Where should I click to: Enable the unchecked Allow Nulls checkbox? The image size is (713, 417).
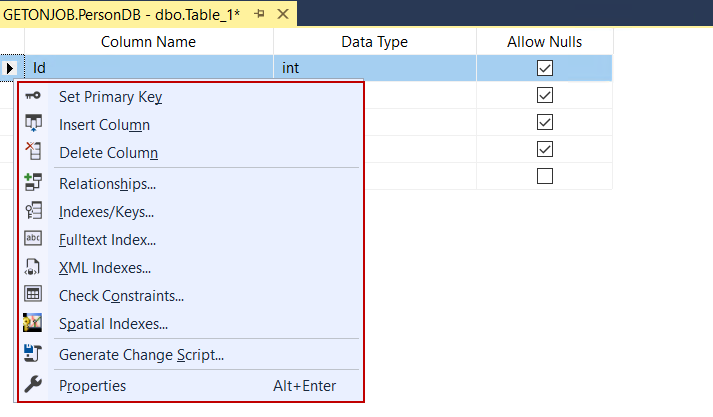[545, 176]
